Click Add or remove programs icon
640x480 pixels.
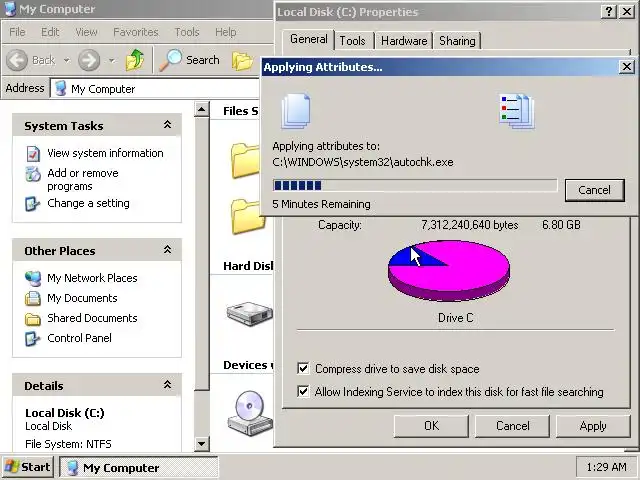[x=33, y=174]
